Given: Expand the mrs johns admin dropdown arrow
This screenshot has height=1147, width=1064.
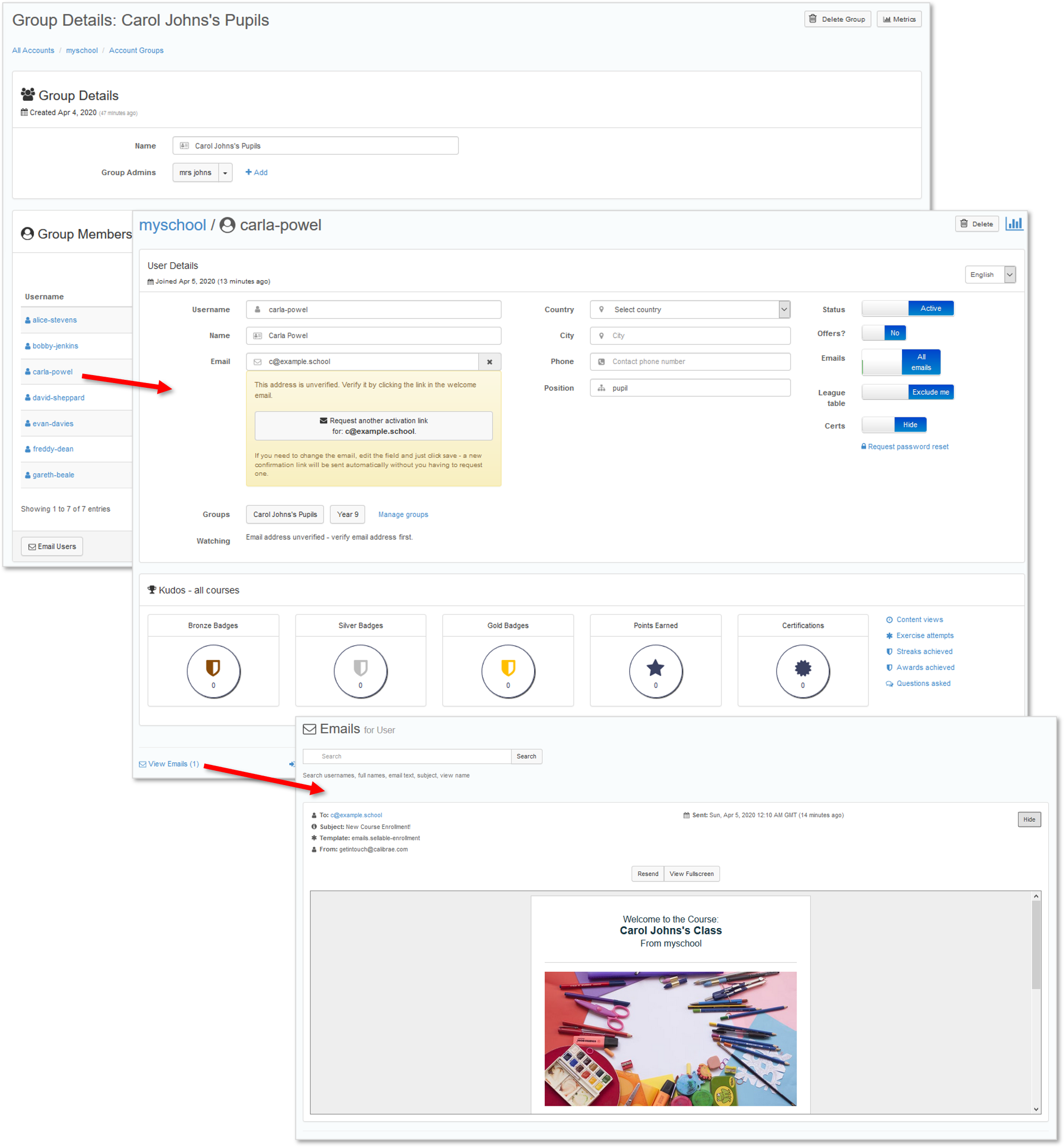Looking at the screenshot, I should point(225,173).
